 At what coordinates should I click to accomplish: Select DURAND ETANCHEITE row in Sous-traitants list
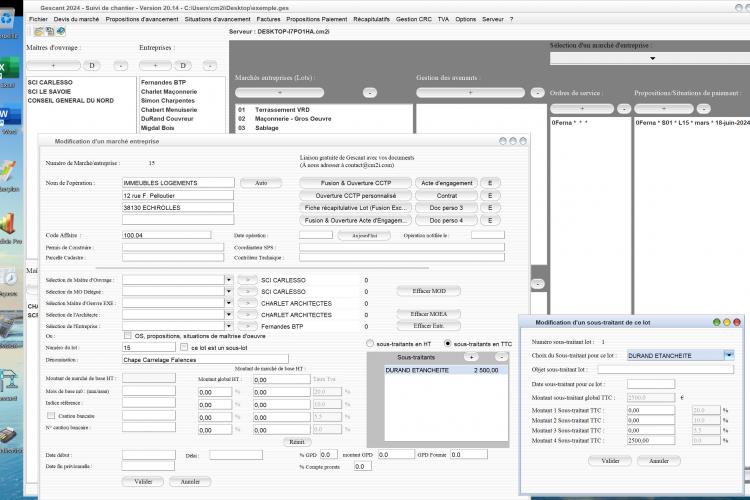coord(446,370)
